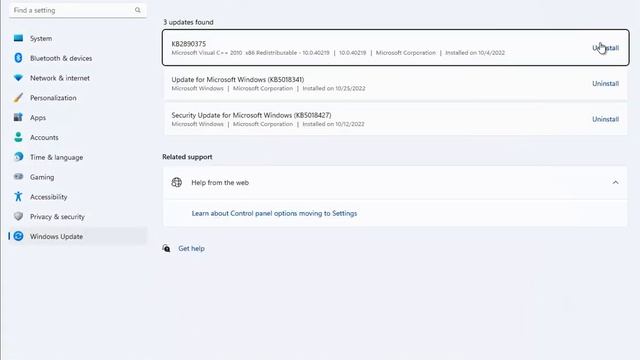Click the Get help headset icon
The height and width of the screenshot is (360, 640).
166,248
